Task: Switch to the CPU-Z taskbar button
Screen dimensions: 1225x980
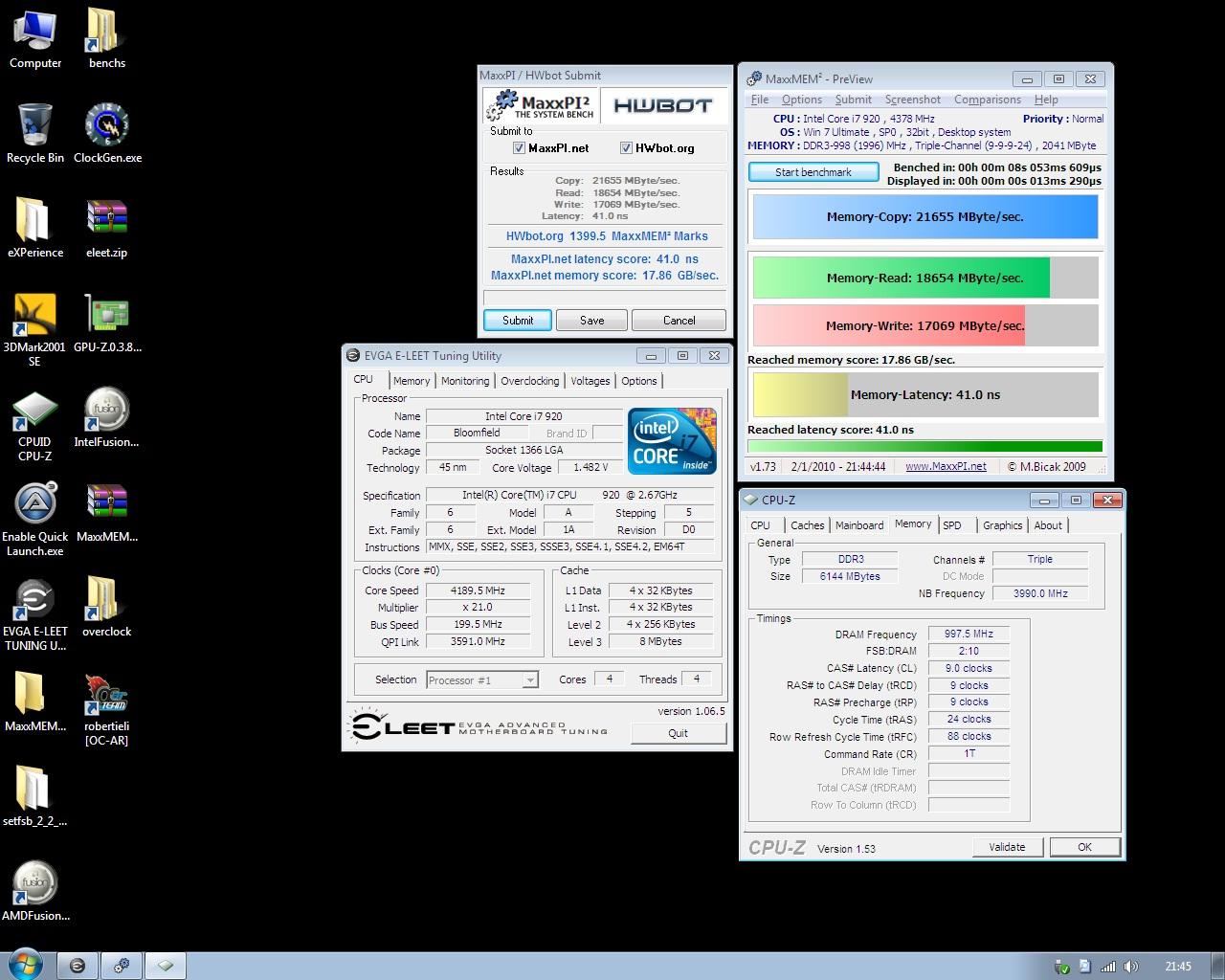Action: click(x=166, y=966)
